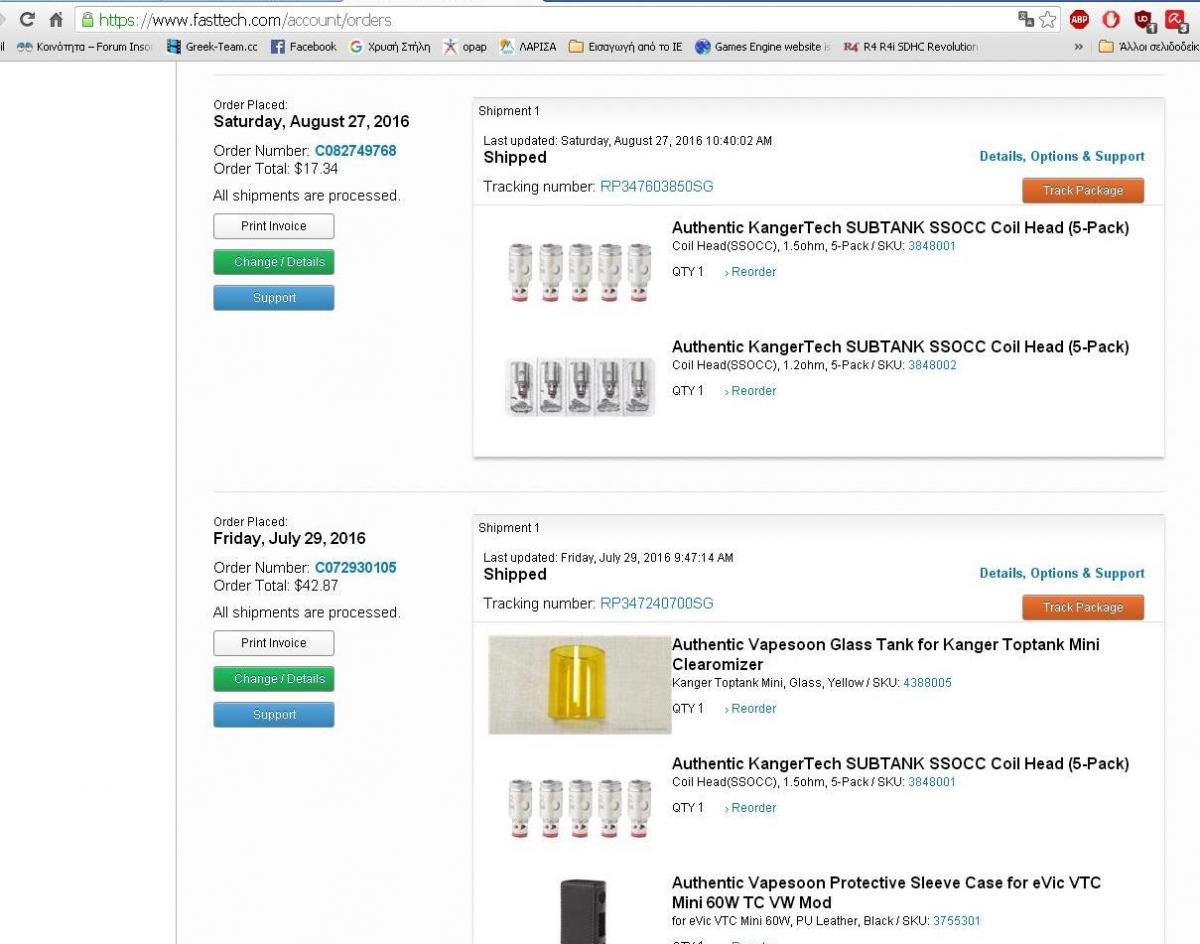Open the Facebook bookmark
Viewport: 1200px width, 944px height.
pyautogui.click(x=304, y=46)
